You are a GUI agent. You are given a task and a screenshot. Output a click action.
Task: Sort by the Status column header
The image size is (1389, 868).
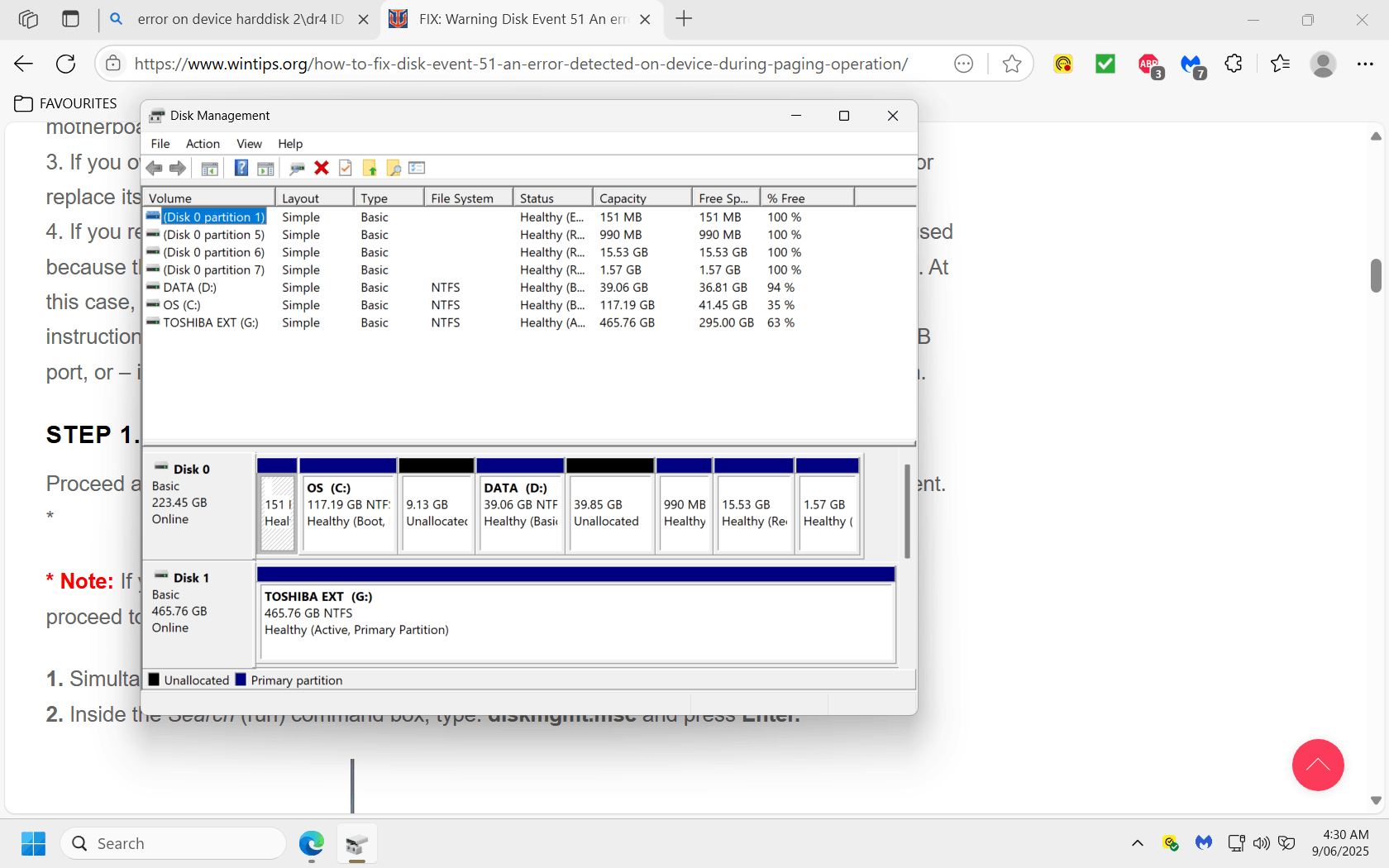click(553, 198)
